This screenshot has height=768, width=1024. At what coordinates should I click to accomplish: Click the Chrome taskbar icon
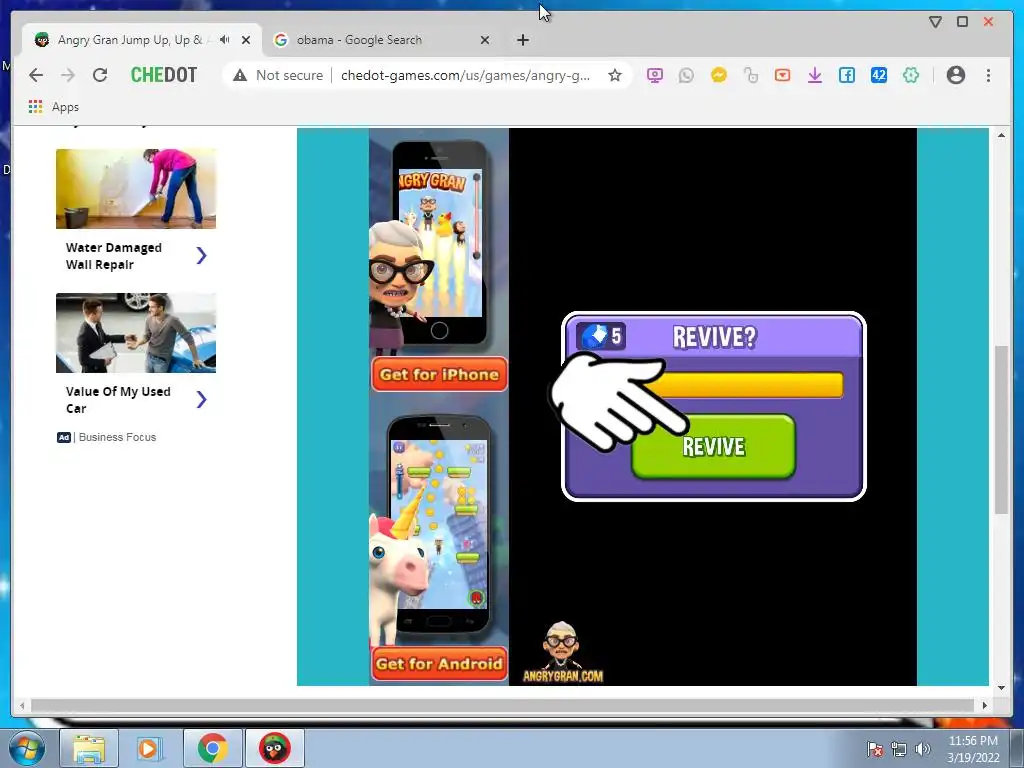click(x=213, y=748)
